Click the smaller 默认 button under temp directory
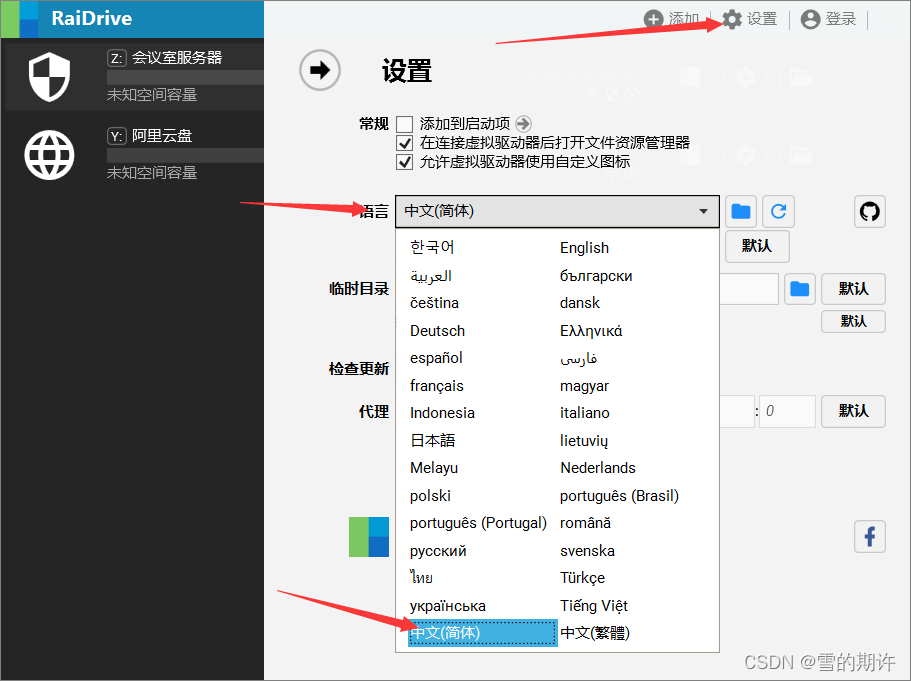This screenshot has height=681, width=911. [853, 321]
